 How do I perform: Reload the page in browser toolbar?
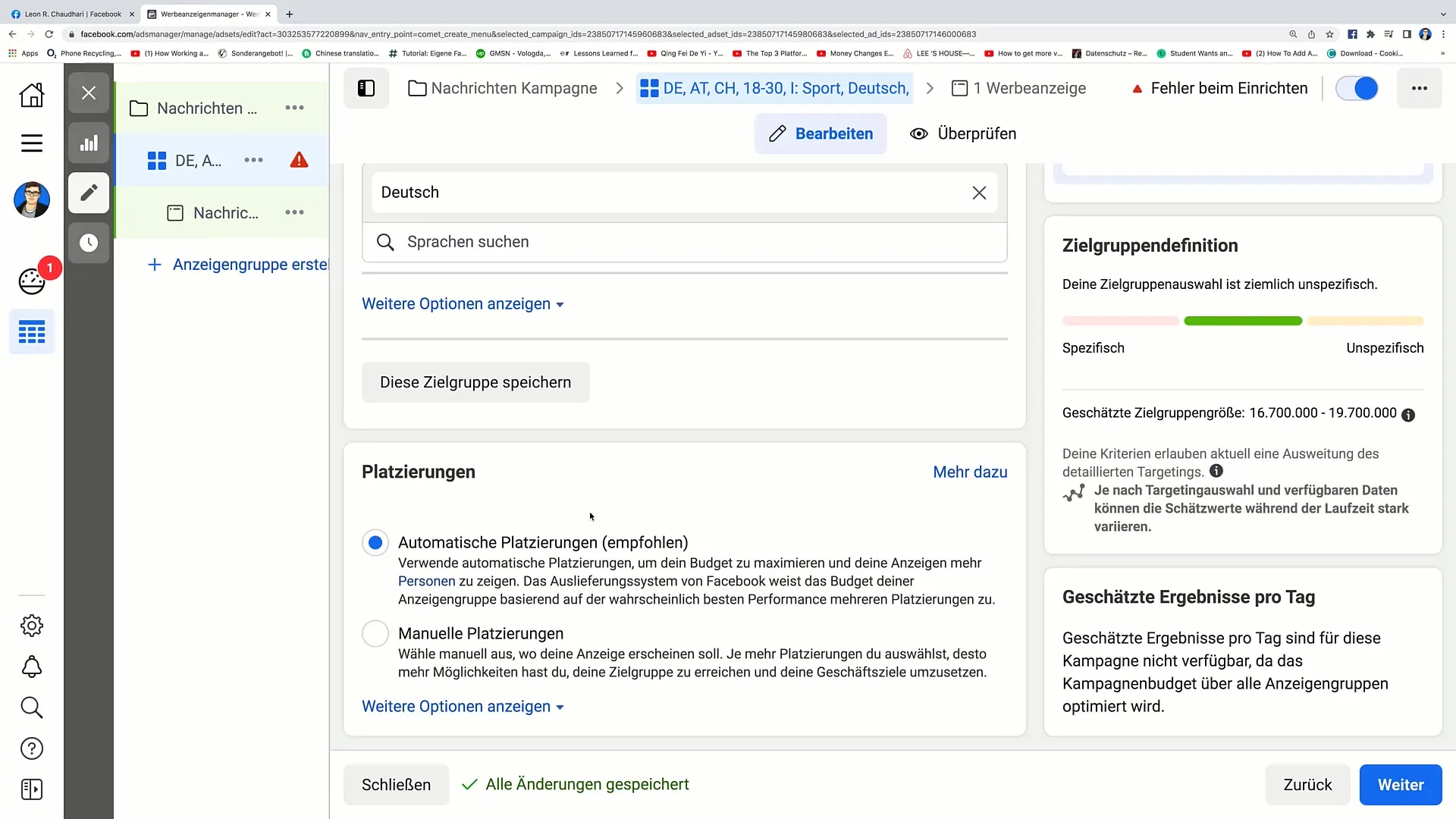click(49, 34)
